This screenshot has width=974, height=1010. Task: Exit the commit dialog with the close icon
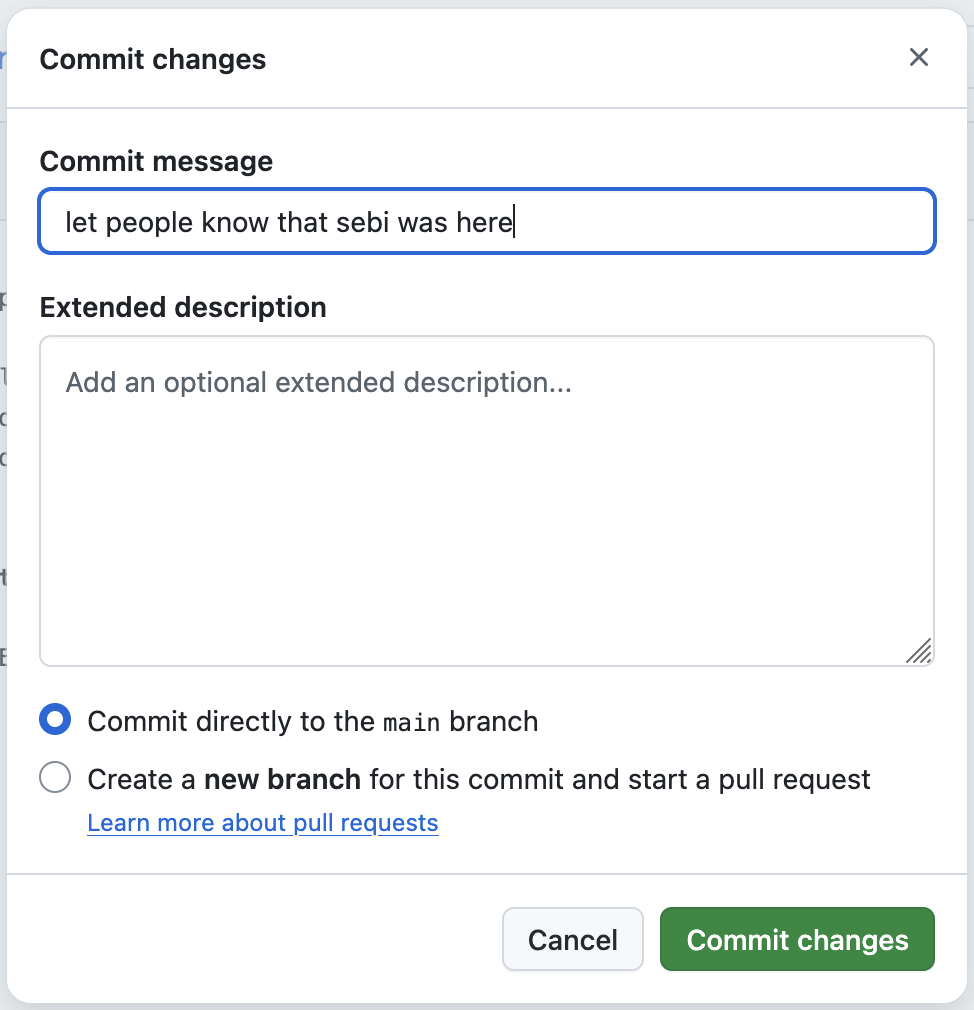(918, 57)
